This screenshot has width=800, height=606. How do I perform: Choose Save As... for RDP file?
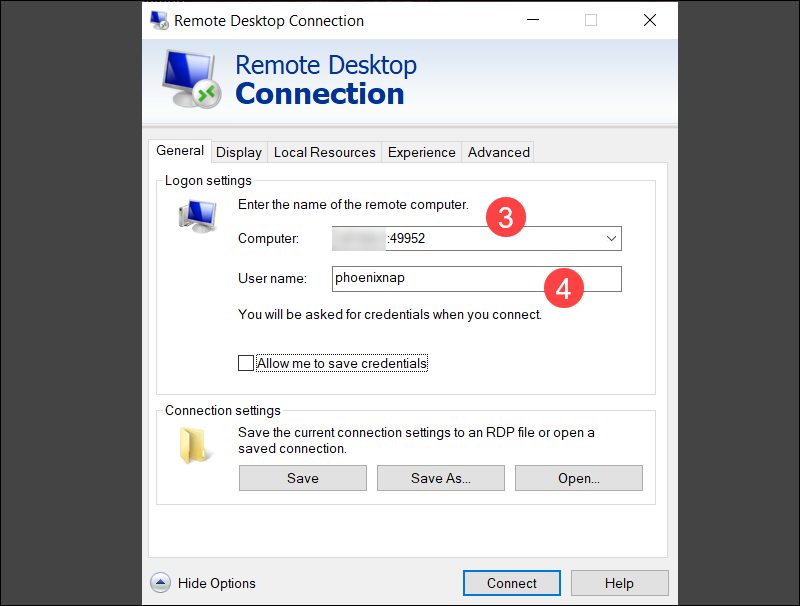point(441,478)
